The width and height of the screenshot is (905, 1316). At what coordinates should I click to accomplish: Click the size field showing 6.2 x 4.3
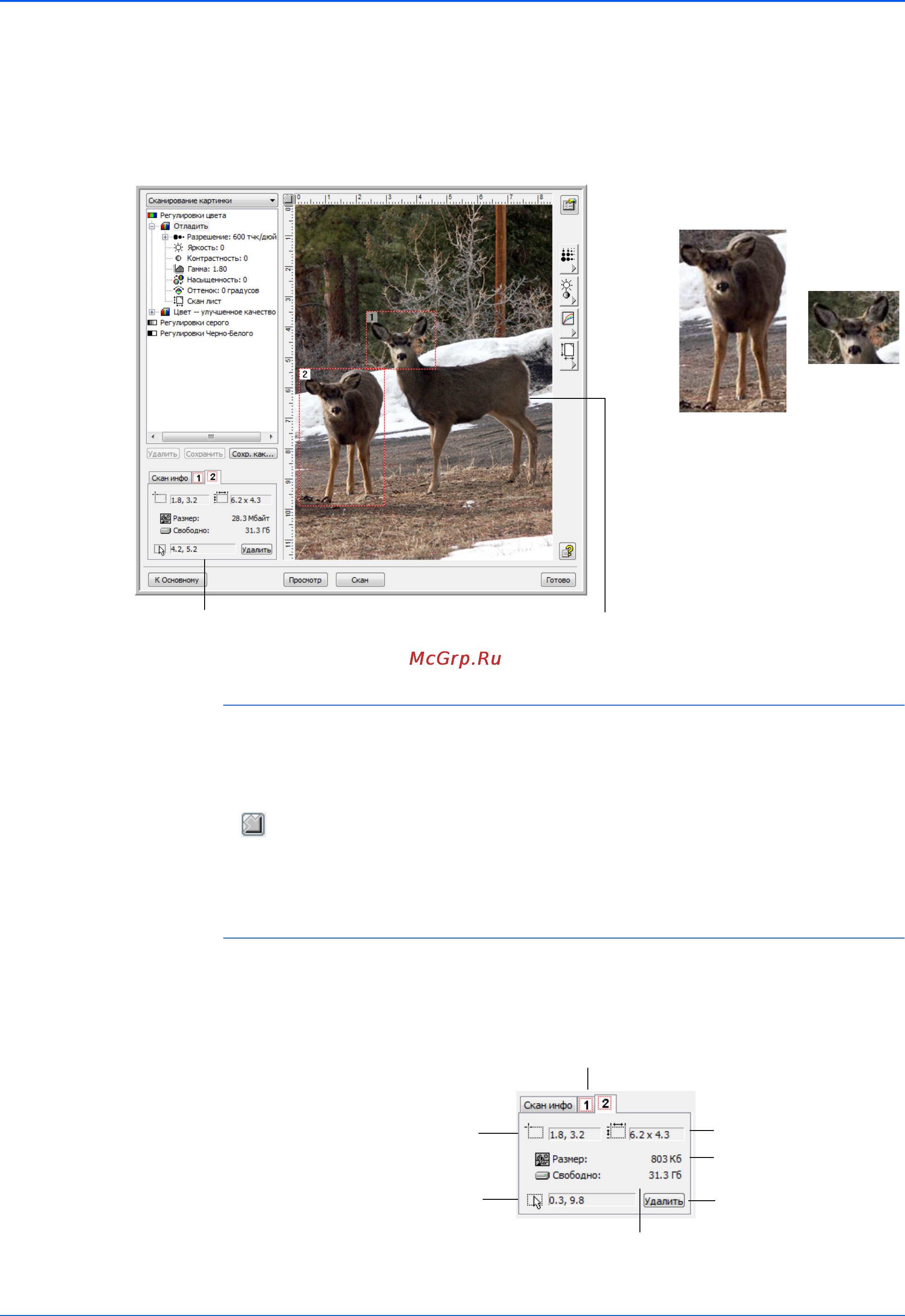251,501
